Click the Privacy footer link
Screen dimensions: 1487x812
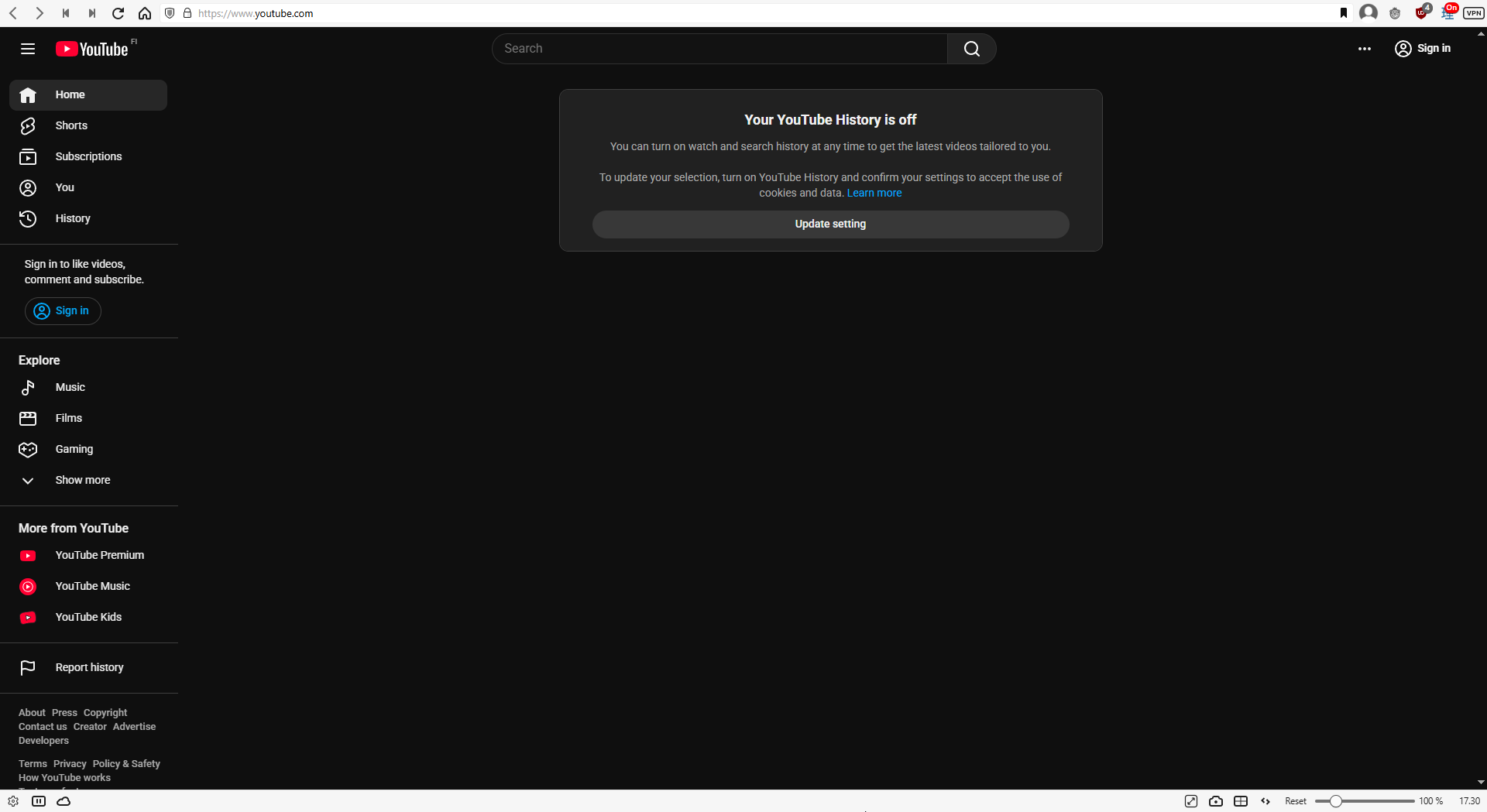pos(70,764)
